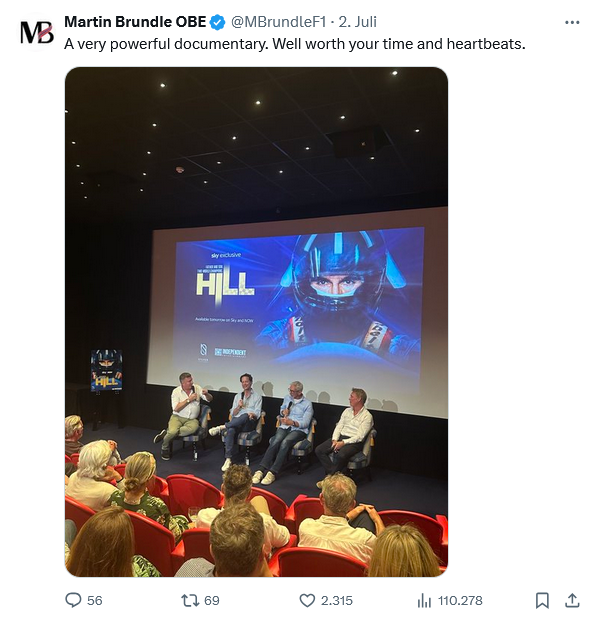The height and width of the screenshot is (622, 598).
Task: Expand the three-dot more options menu
Action: [572, 23]
